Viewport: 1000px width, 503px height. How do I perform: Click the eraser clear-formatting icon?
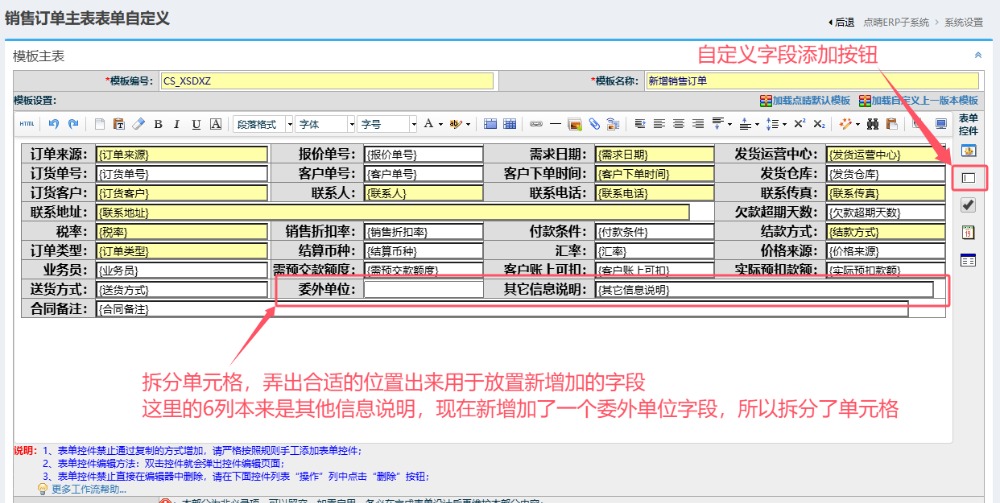[138, 124]
